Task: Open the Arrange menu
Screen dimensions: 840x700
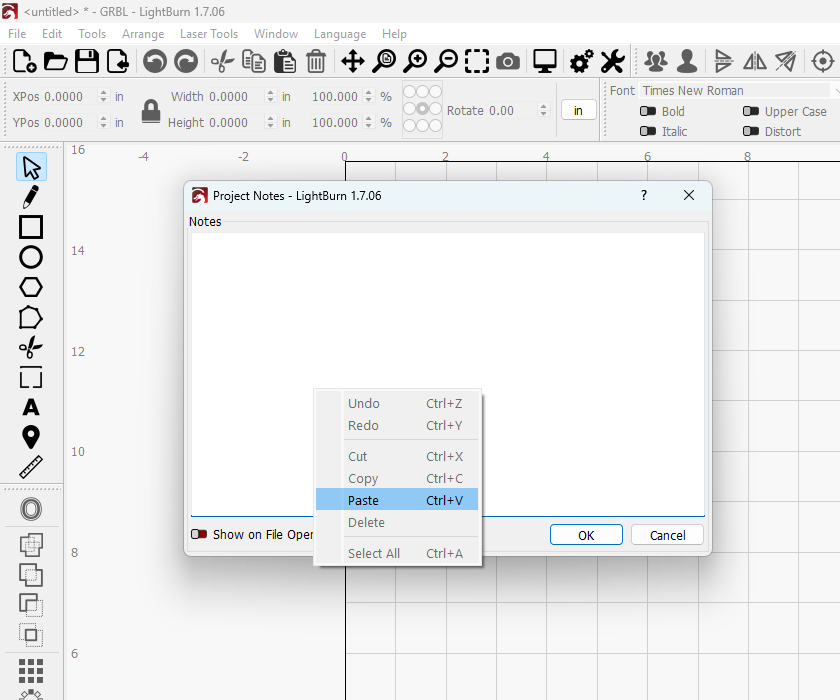Action: [143, 34]
